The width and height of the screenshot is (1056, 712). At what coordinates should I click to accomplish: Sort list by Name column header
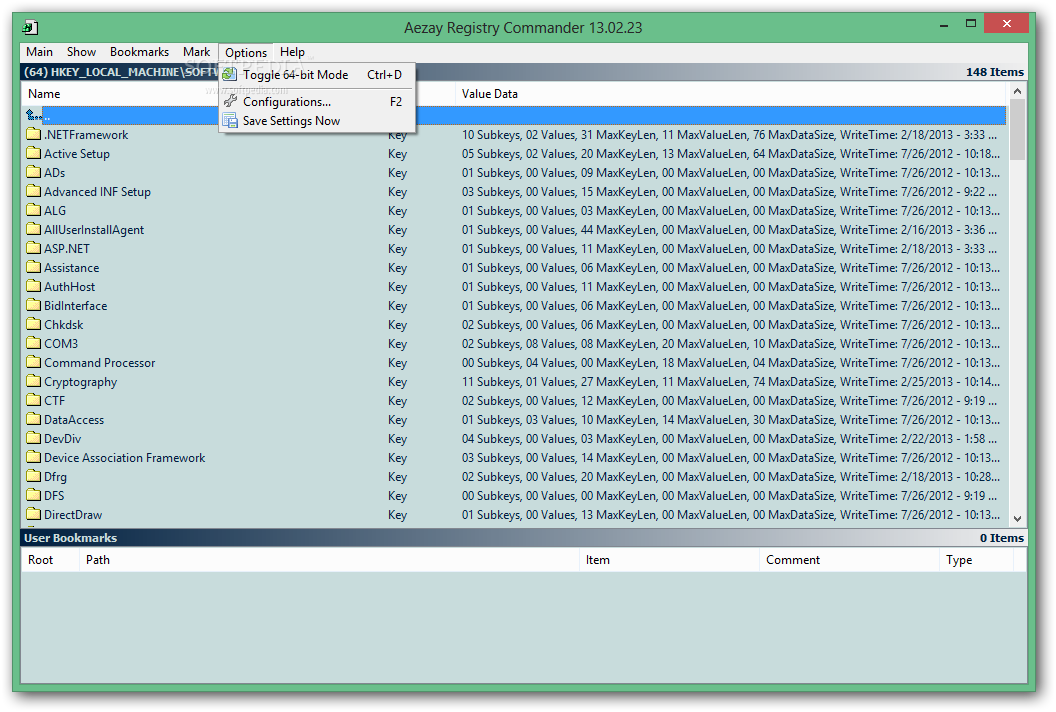(121, 94)
